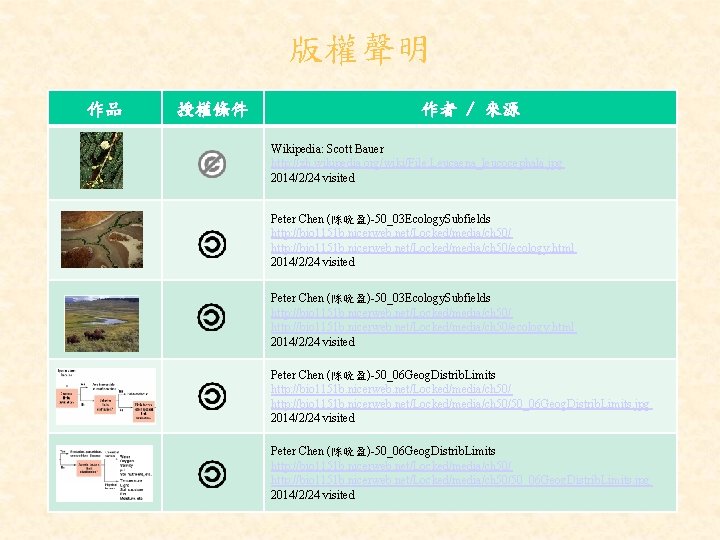Viewport: 720px width, 540px height.
Task: Click copyright icon beside three-pink-box flowchart
Action: pyautogui.click(x=212, y=396)
